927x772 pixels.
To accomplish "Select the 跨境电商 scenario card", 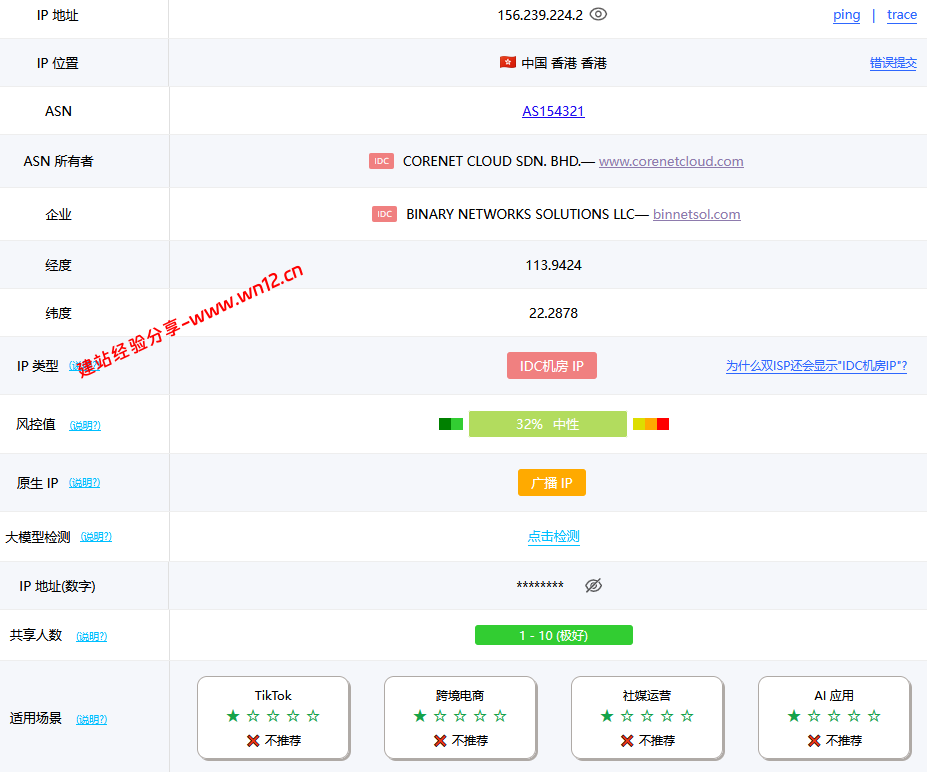I will [x=460, y=718].
